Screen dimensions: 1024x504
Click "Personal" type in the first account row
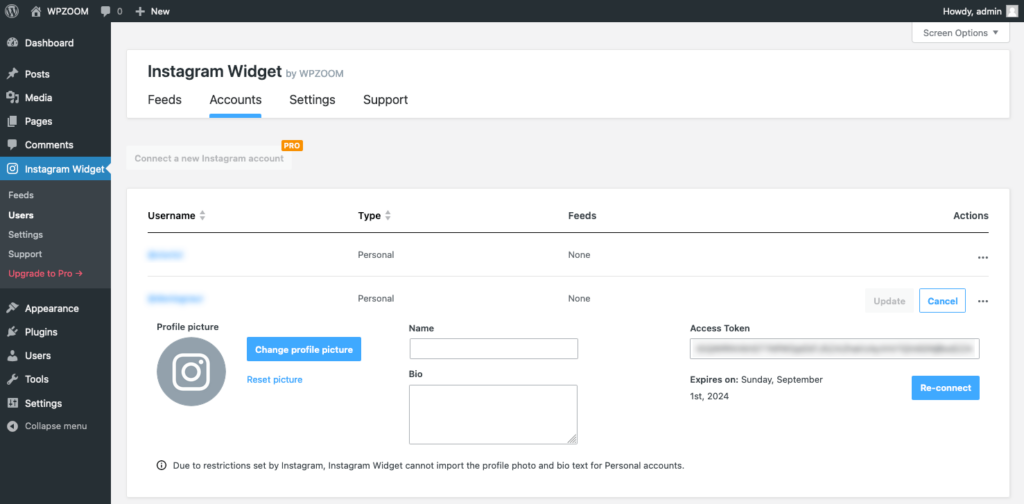point(376,255)
